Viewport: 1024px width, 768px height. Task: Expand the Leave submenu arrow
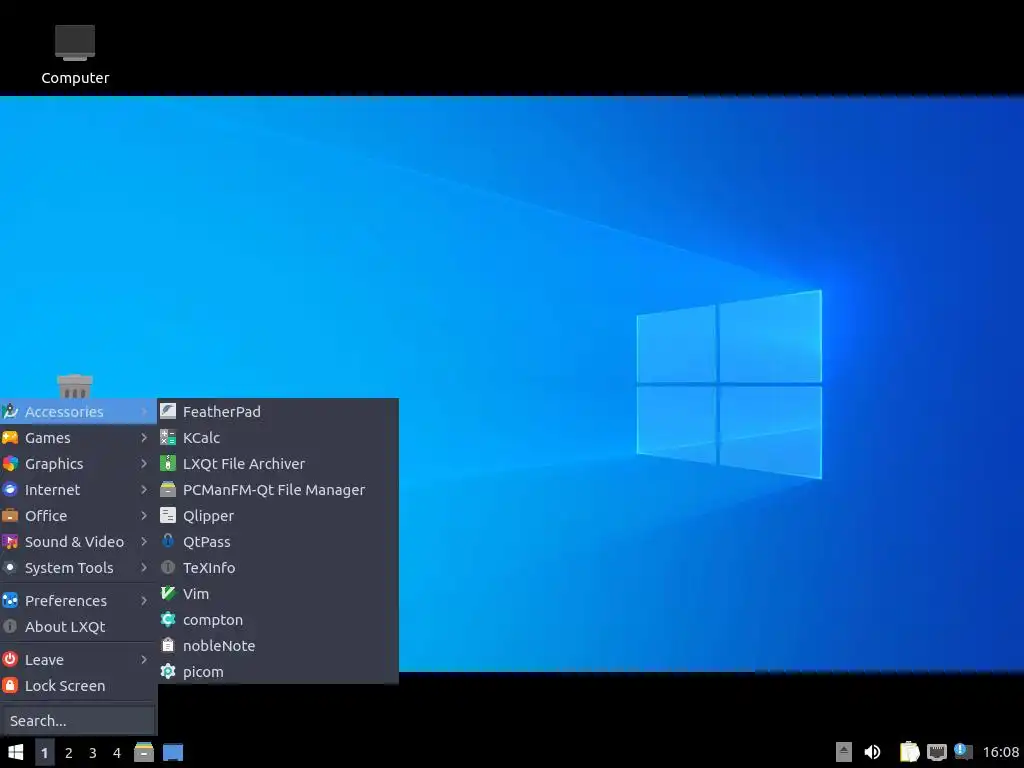(x=144, y=660)
